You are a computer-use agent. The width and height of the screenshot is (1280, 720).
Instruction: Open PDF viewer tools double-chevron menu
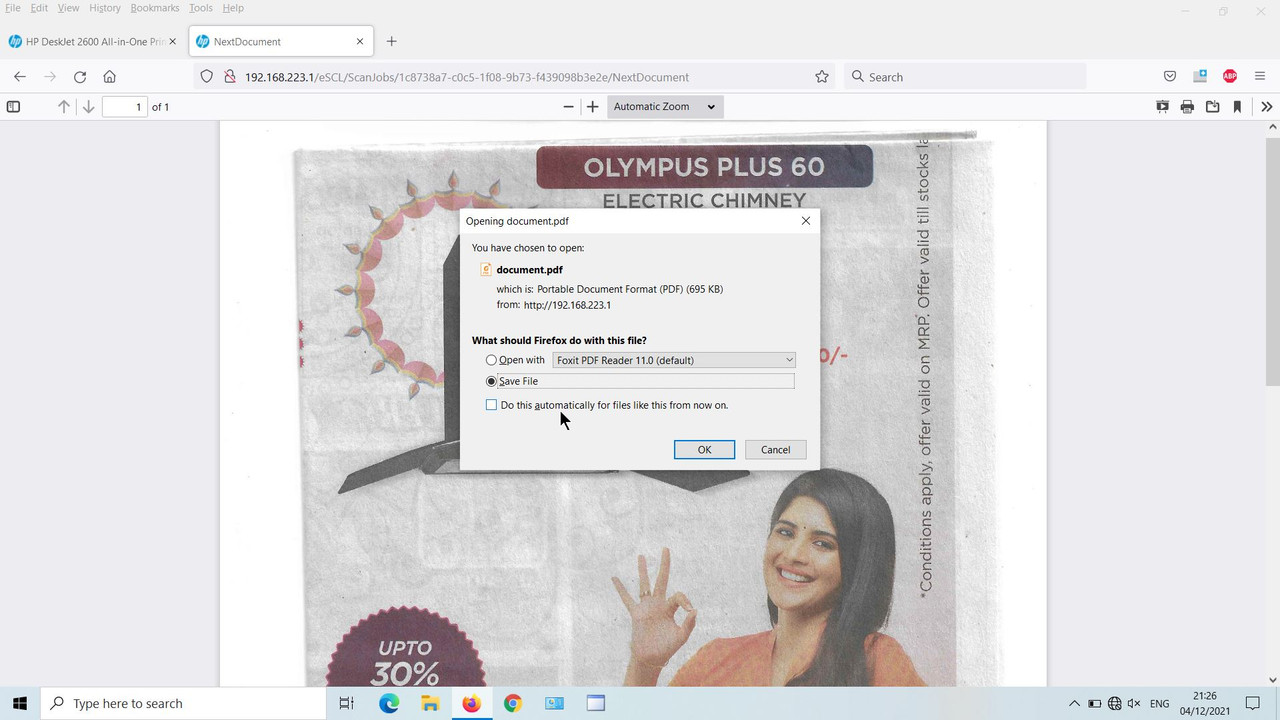[1266, 107]
